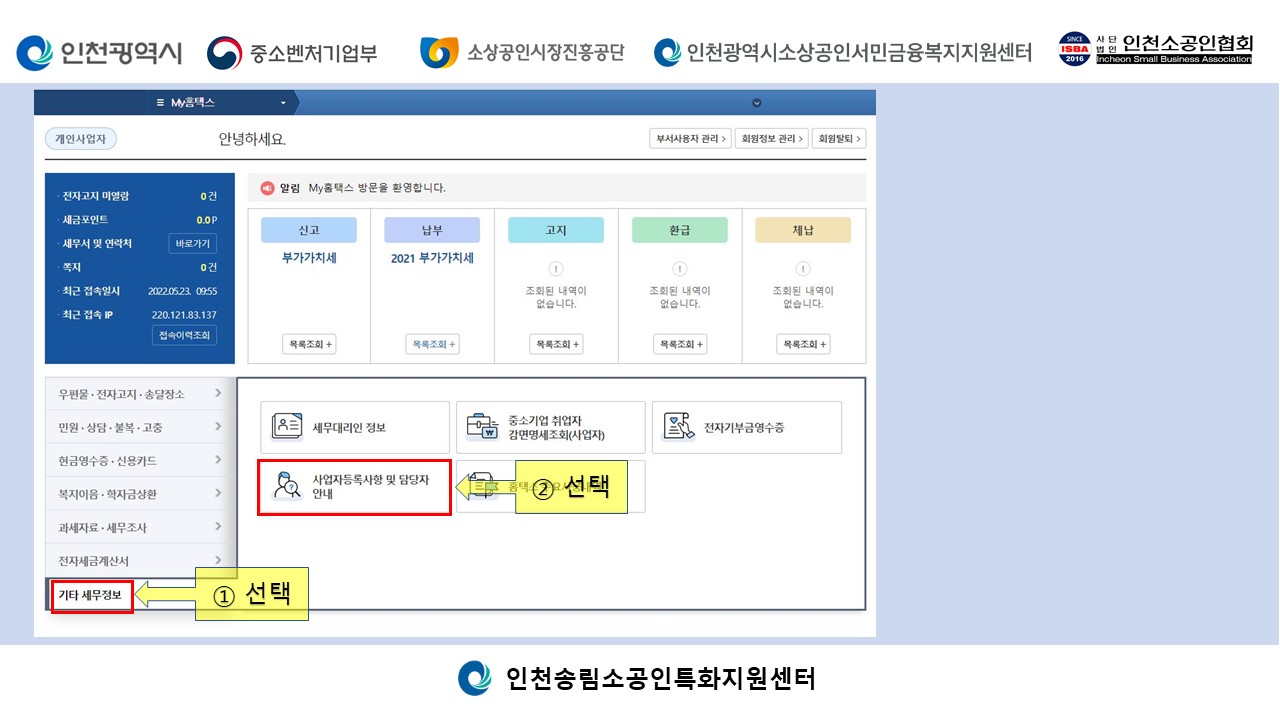
Task: Open 부가가치세 link under 신고
Action: (x=309, y=258)
